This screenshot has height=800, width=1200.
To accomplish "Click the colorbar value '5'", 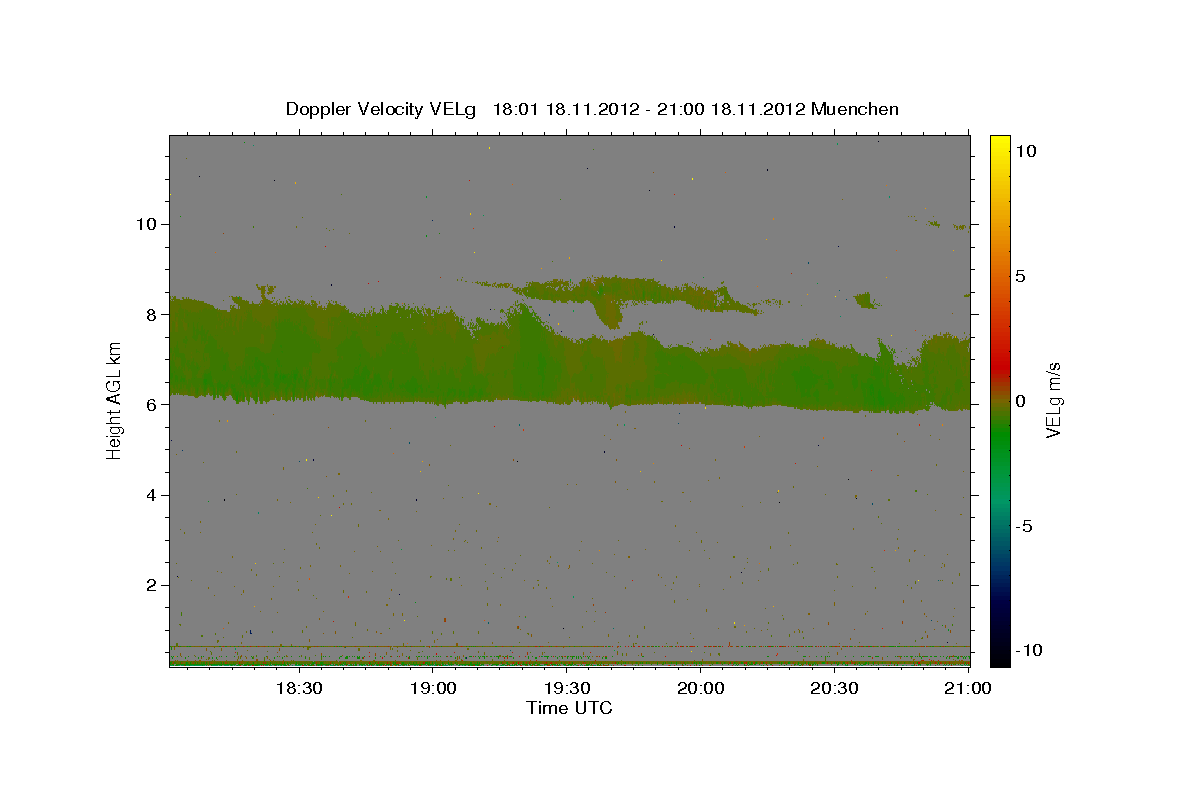I will tap(1020, 276).
